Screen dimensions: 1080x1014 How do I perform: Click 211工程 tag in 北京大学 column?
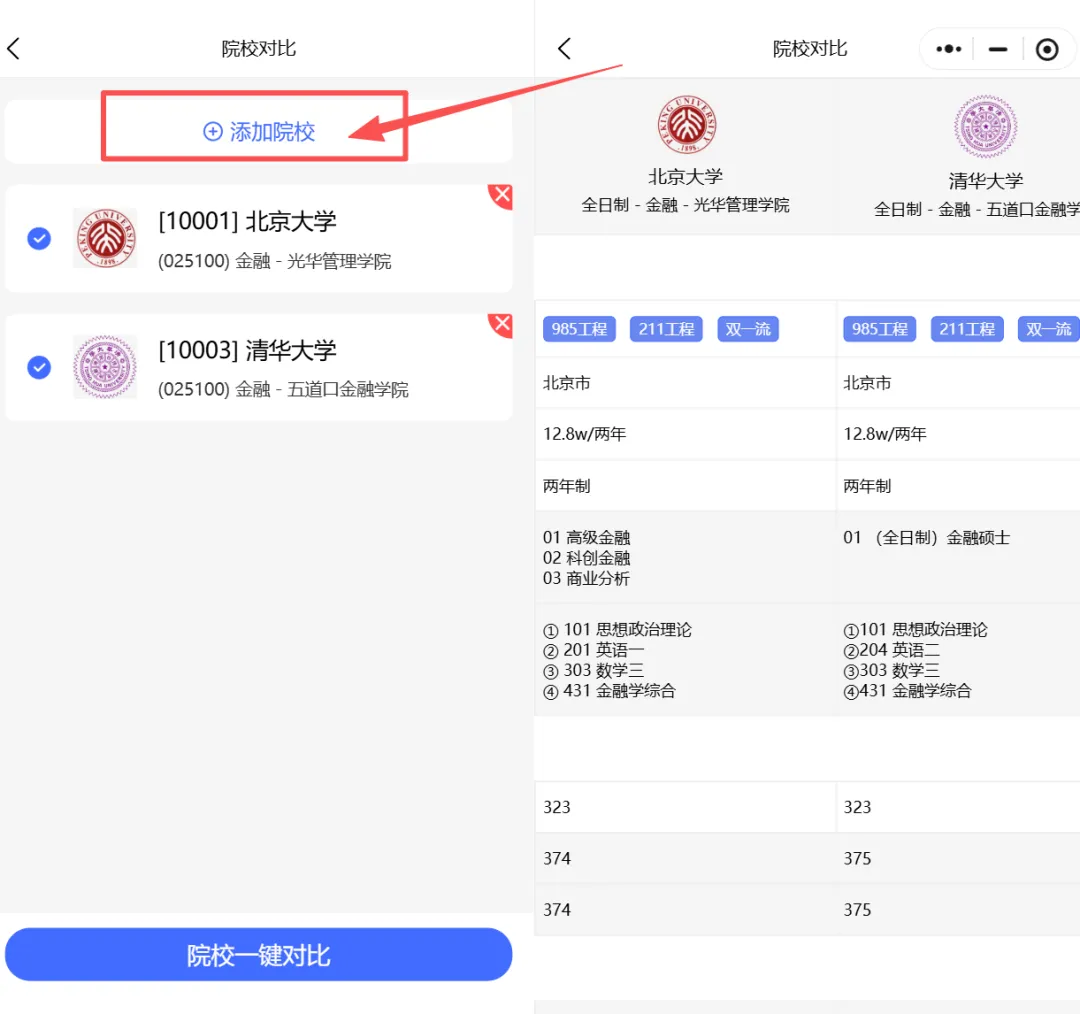[666, 329]
